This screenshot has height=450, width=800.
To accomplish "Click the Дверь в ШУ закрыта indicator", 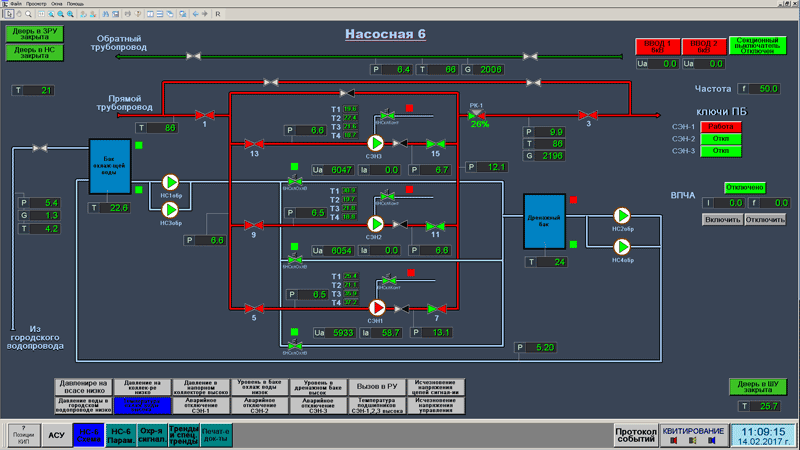I will [758, 387].
